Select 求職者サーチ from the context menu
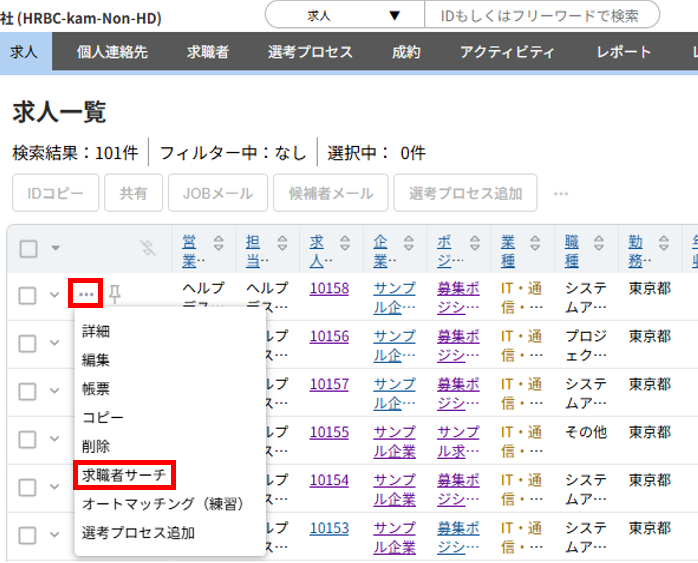This screenshot has height=563, width=698. pos(125,474)
